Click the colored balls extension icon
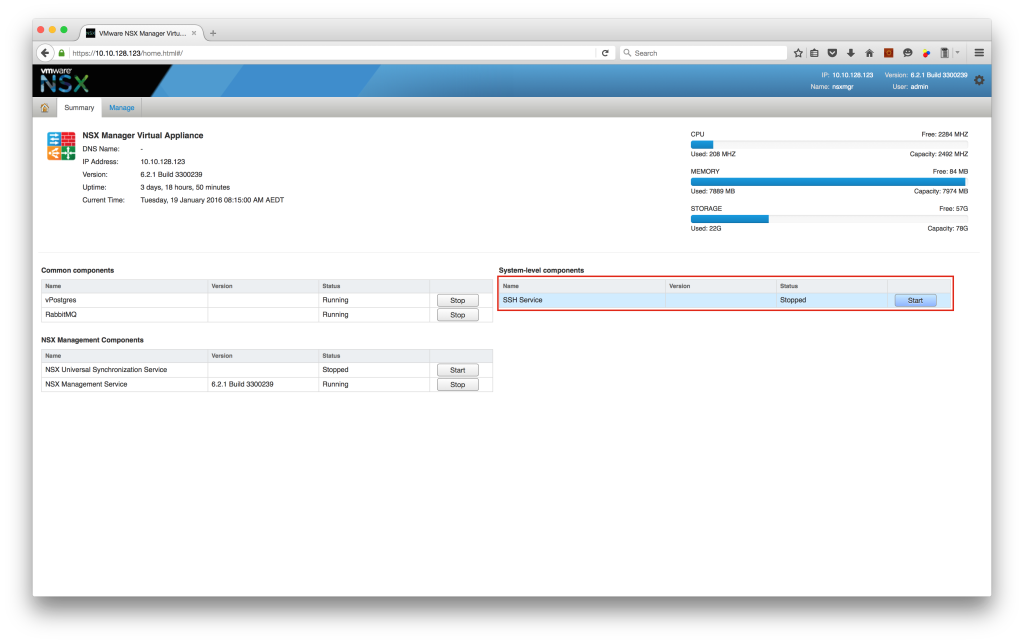The image size is (1024, 643). point(926,53)
